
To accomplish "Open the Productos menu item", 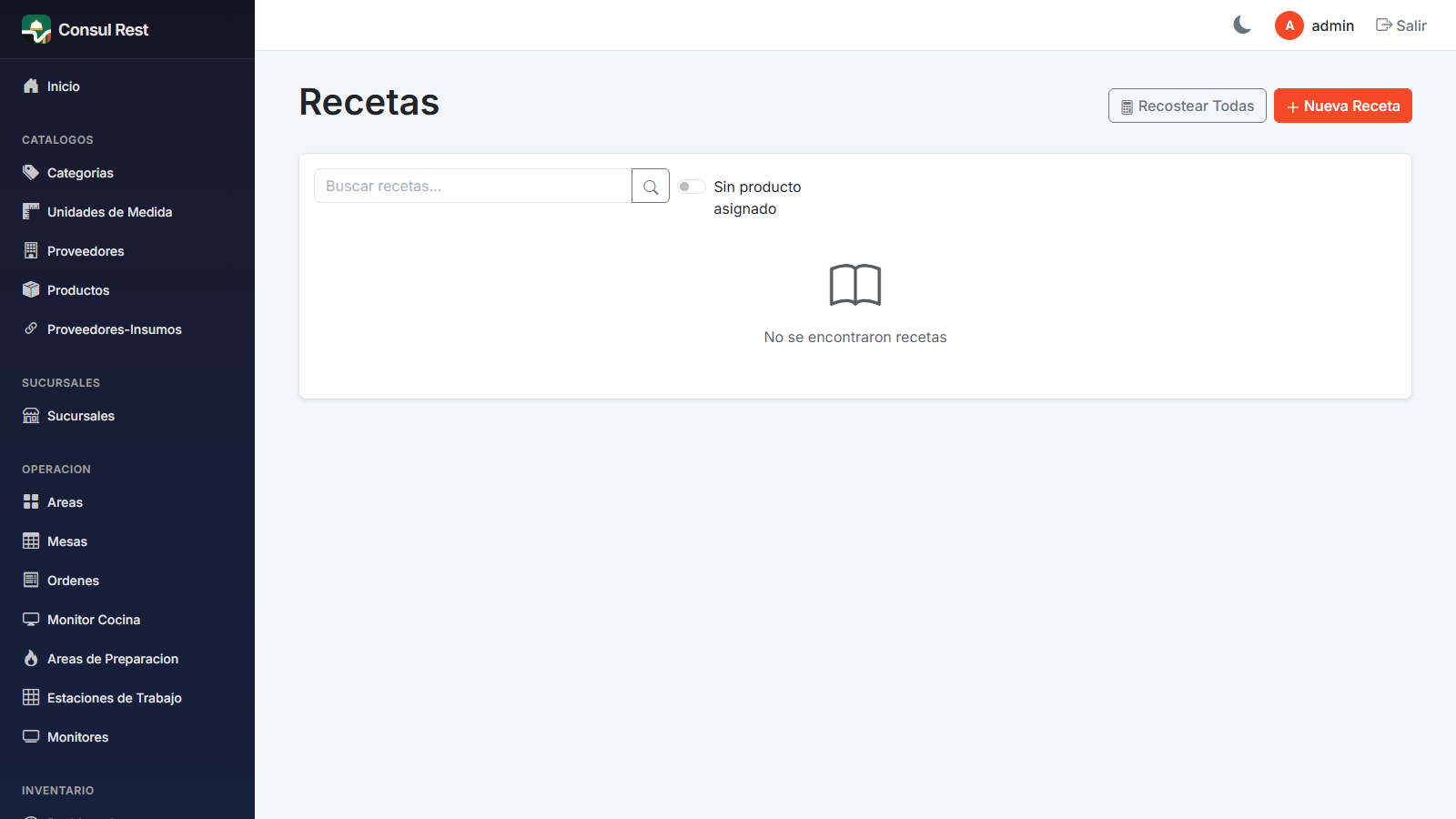I will coord(127,290).
